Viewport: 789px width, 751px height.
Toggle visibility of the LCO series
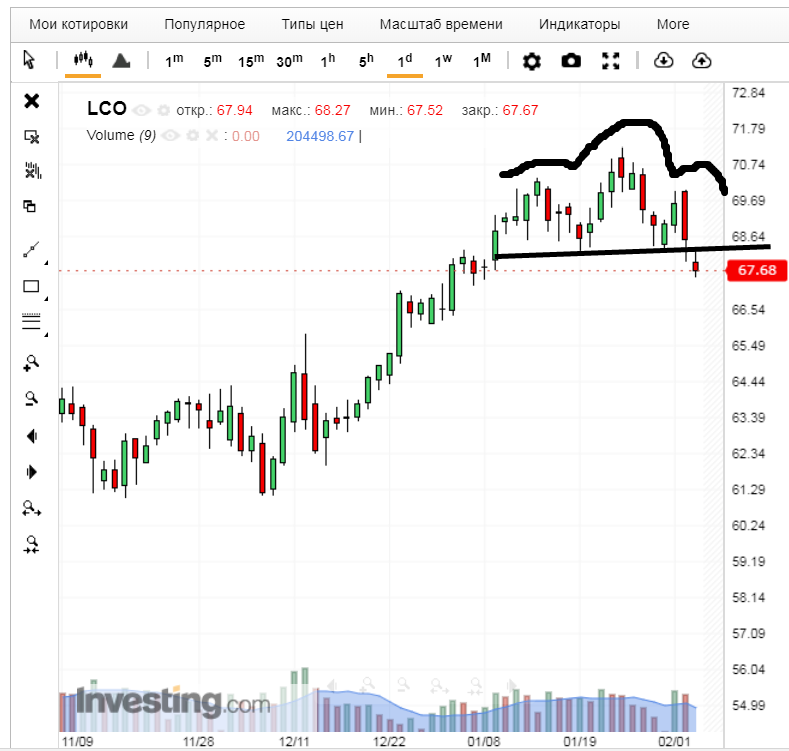coord(141,110)
